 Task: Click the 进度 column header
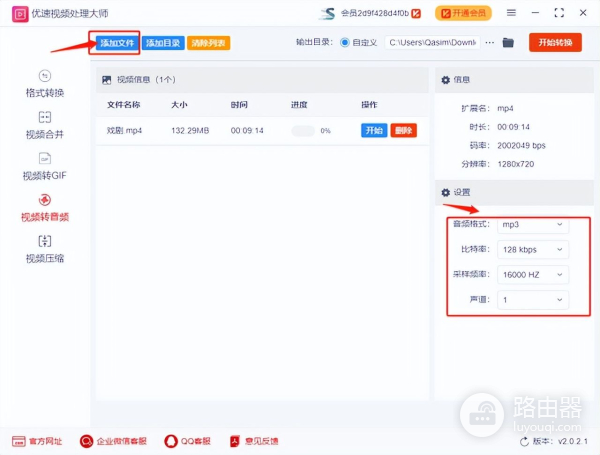point(299,105)
